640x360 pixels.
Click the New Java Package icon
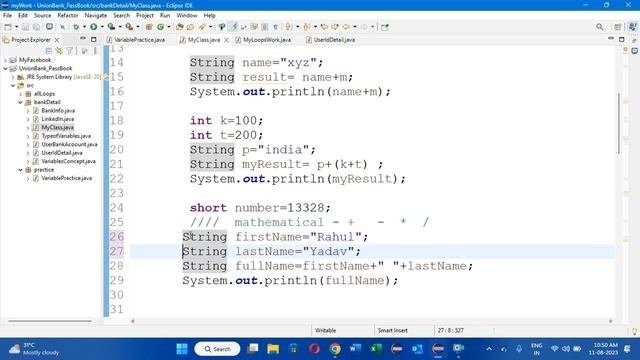[x=149, y=27]
